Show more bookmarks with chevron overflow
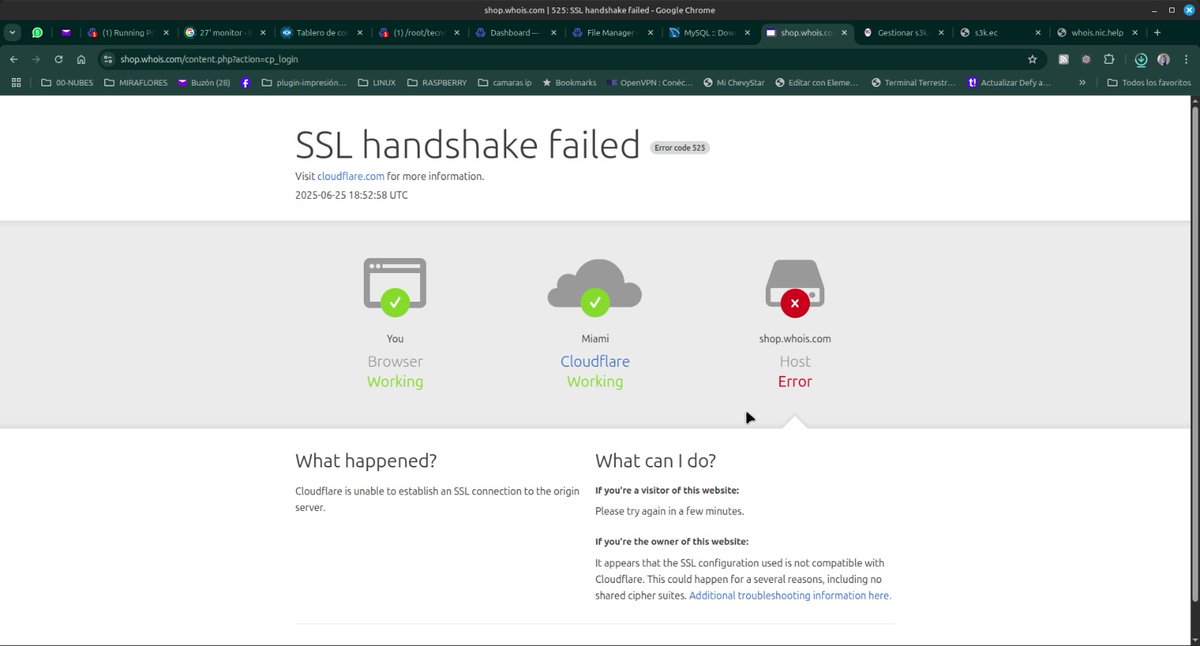This screenshot has height=646, width=1200. coord(1084,83)
